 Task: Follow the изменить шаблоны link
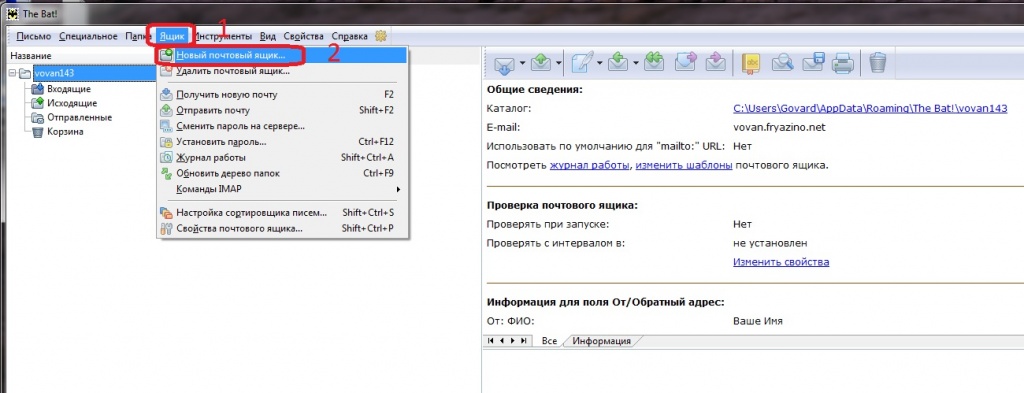(x=684, y=165)
